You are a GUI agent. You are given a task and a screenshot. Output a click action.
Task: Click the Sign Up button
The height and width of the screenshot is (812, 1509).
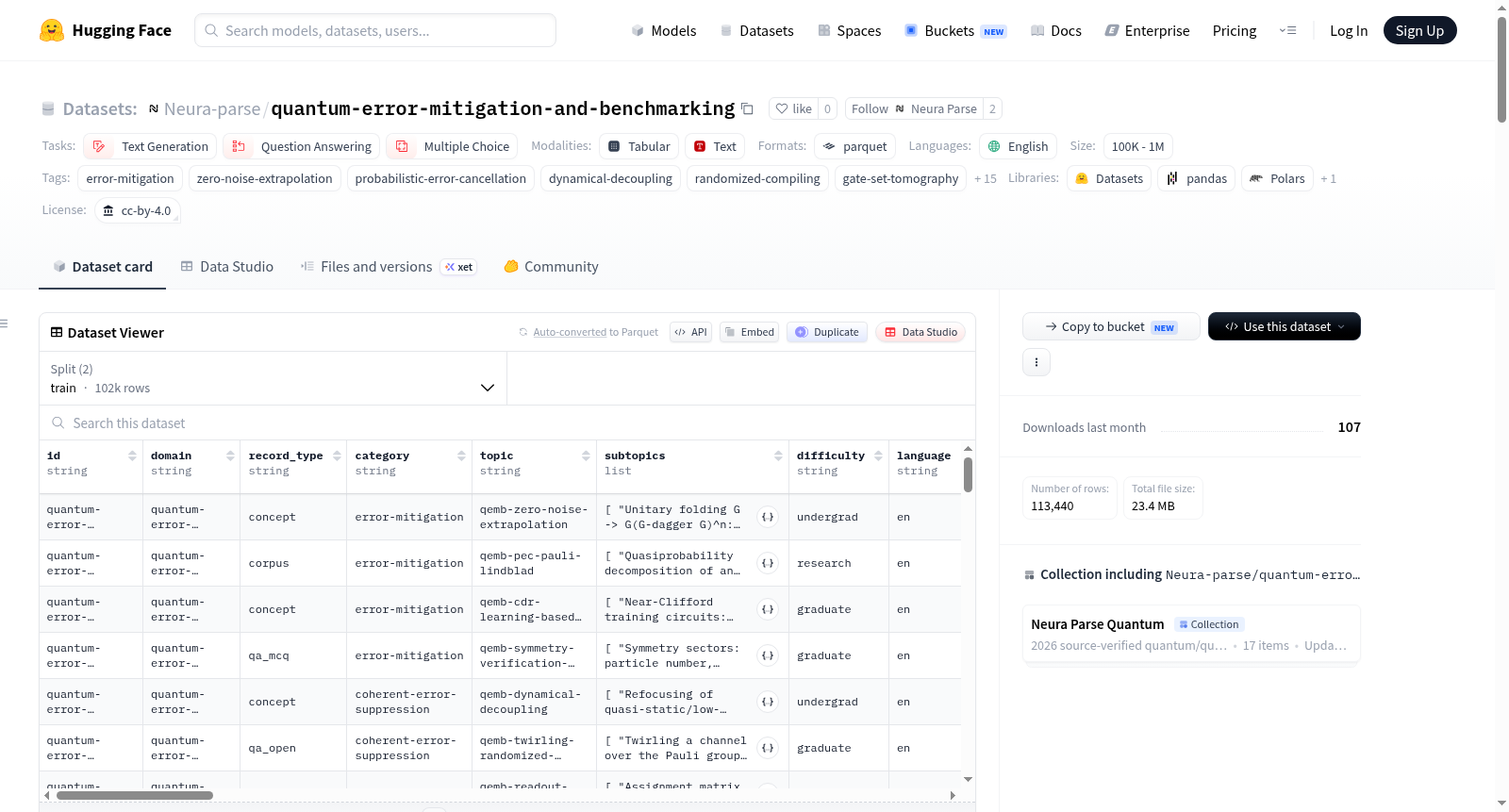pyautogui.click(x=1419, y=30)
